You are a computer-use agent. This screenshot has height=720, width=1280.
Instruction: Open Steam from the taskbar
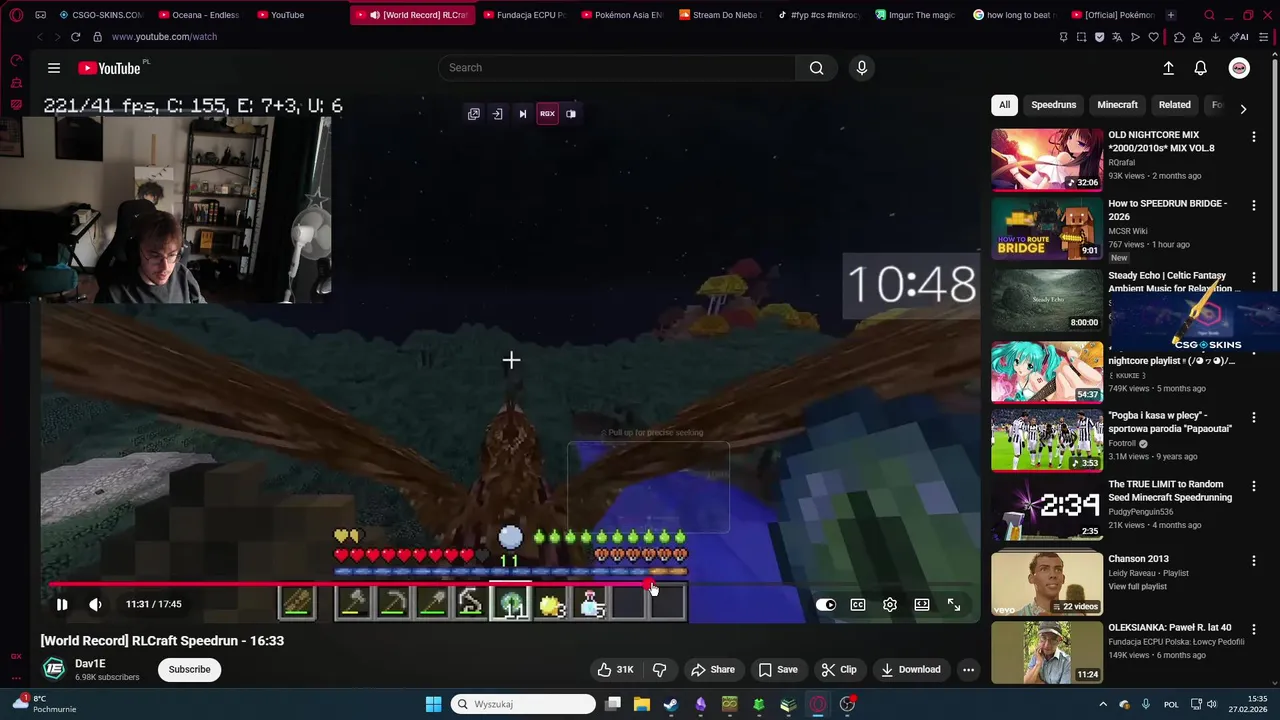click(x=671, y=704)
